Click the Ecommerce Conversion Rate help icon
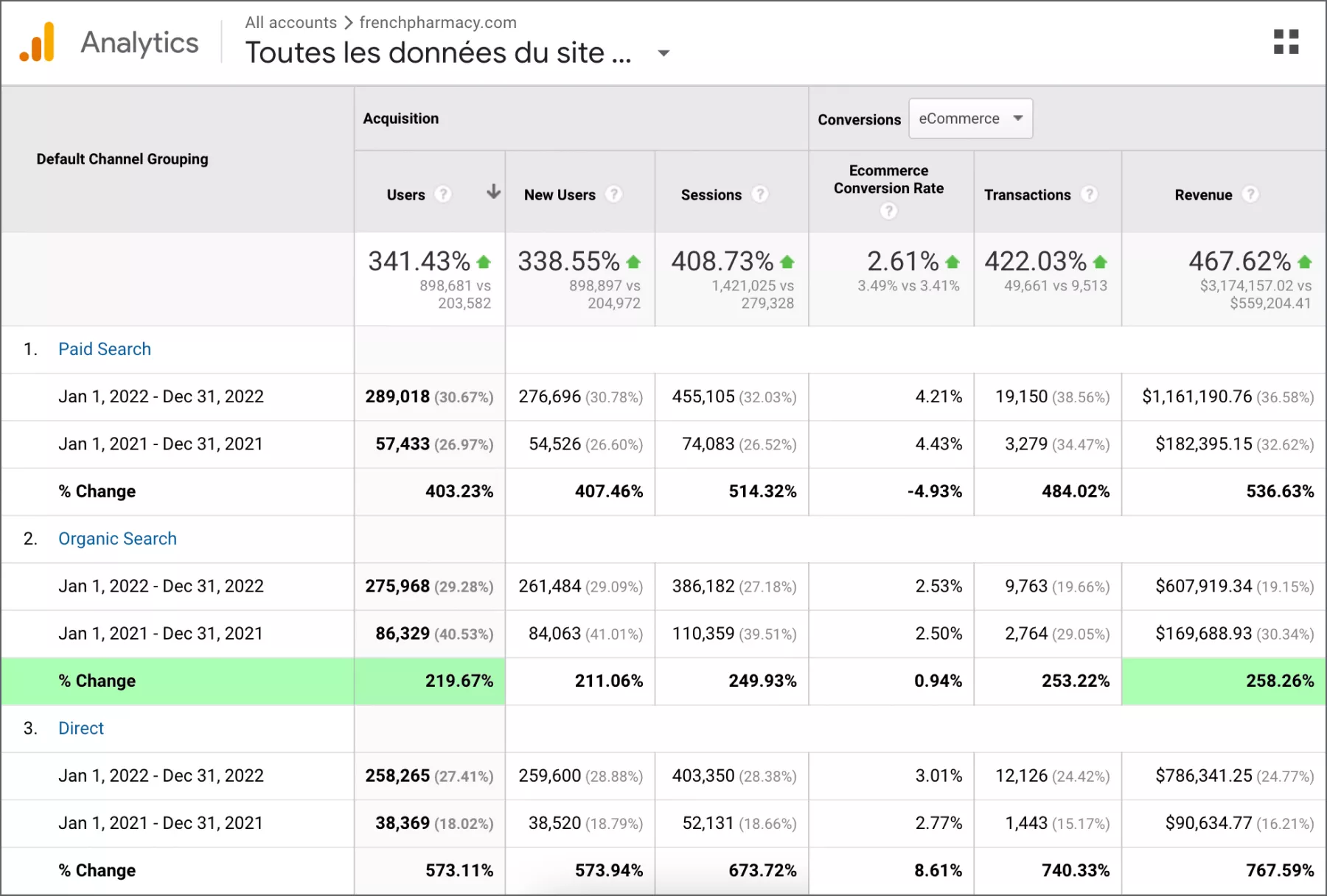Image resolution: width=1327 pixels, height=896 pixels. point(889,211)
